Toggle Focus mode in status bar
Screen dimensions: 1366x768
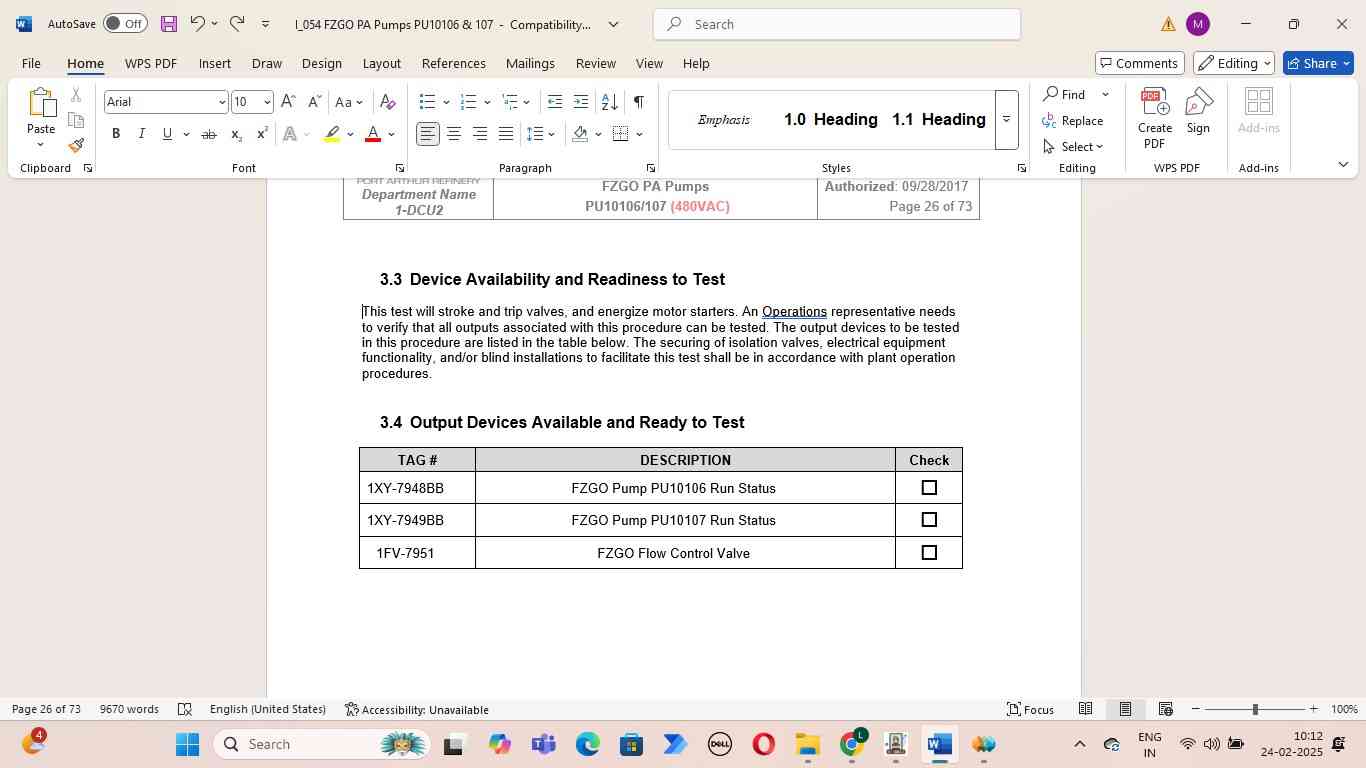click(x=1030, y=709)
